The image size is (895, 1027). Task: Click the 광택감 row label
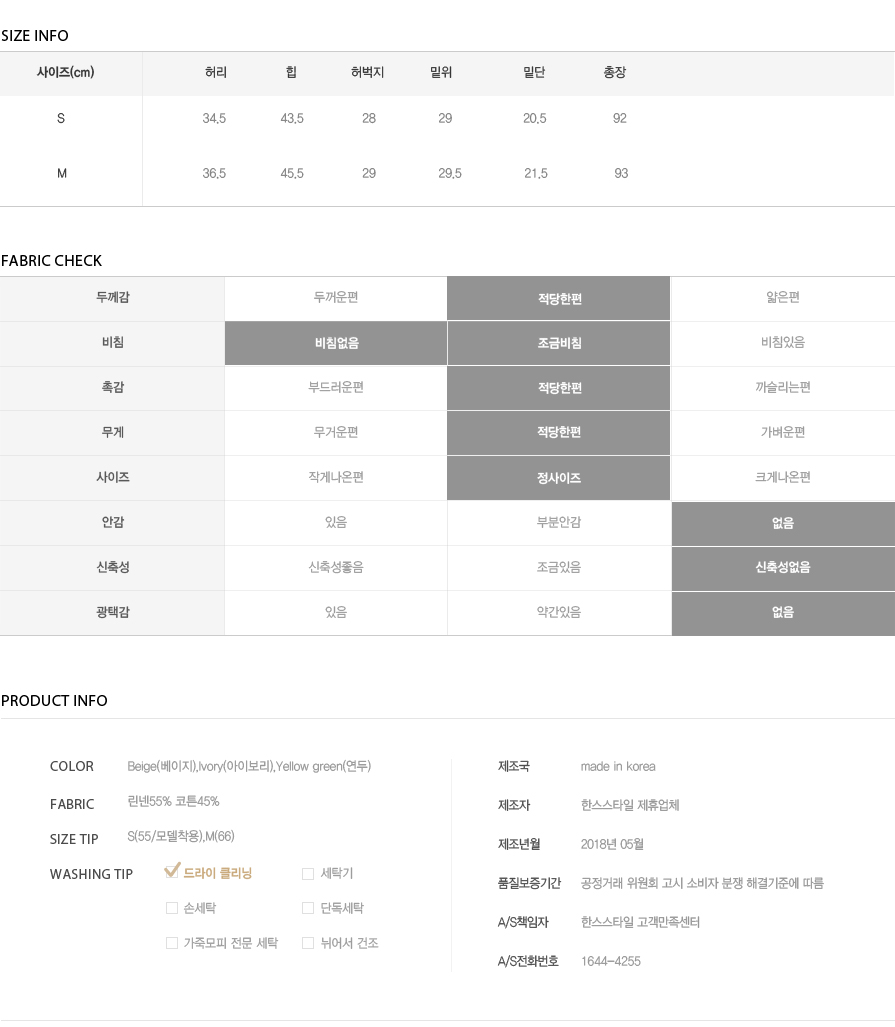coord(113,612)
